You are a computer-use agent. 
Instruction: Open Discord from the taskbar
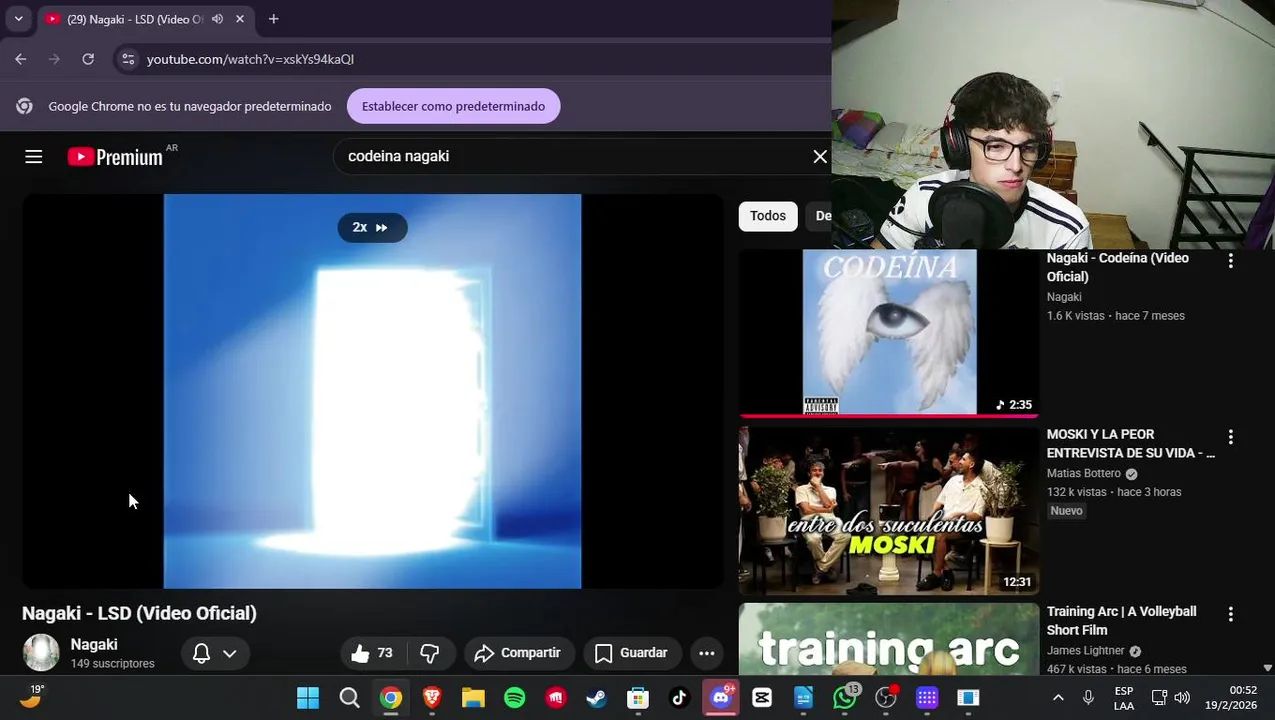pyautogui.click(x=721, y=698)
